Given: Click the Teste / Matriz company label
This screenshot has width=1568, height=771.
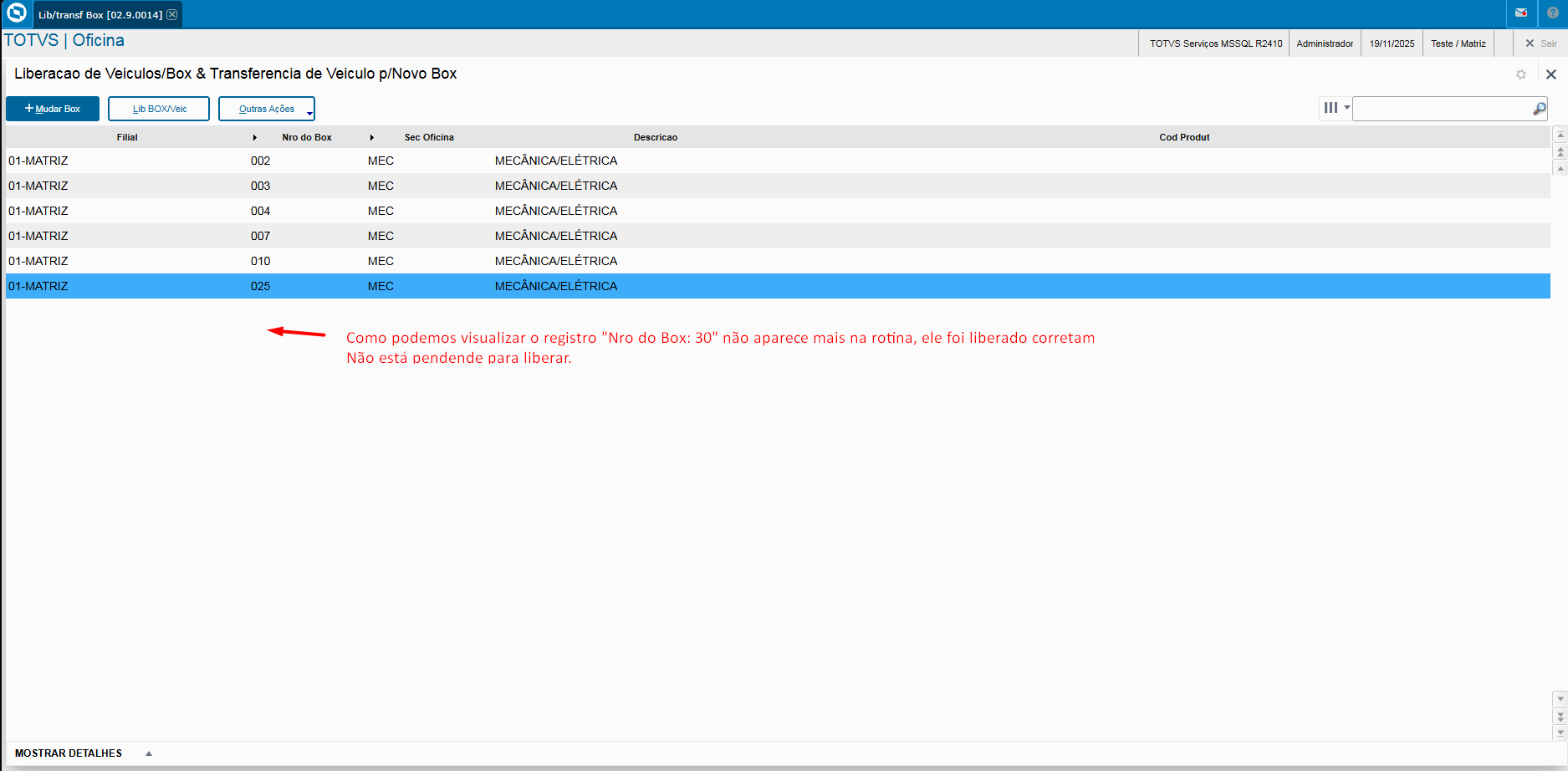Looking at the screenshot, I should 1458,43.
